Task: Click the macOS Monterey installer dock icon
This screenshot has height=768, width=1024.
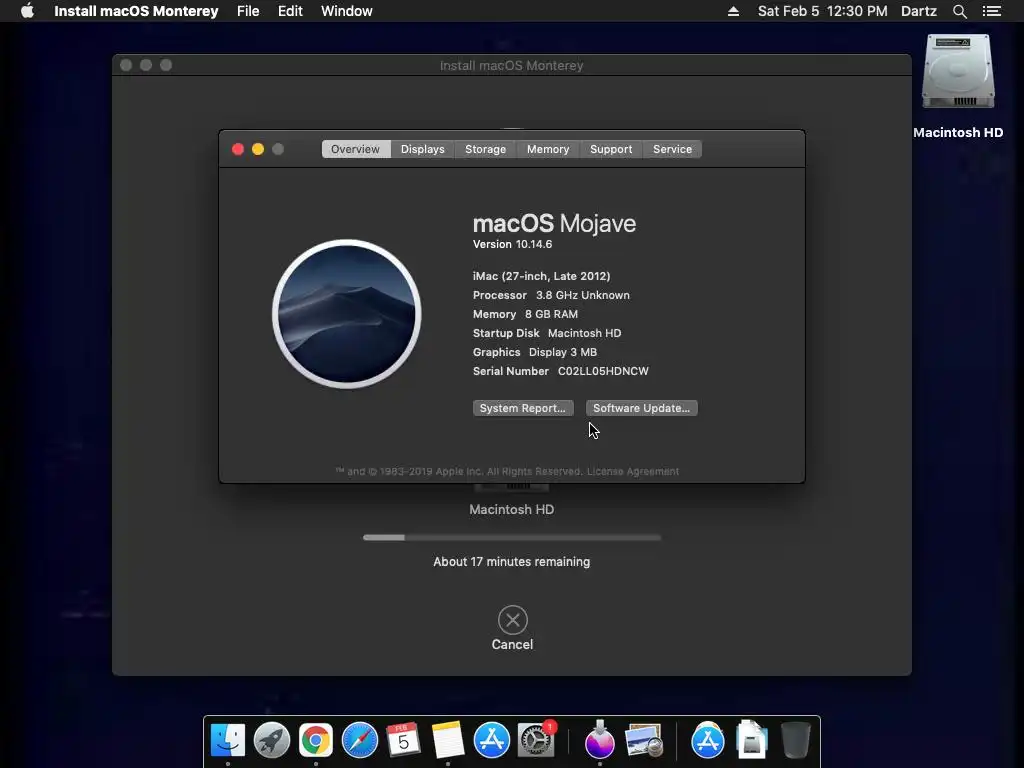Action: tap(600, 740)
